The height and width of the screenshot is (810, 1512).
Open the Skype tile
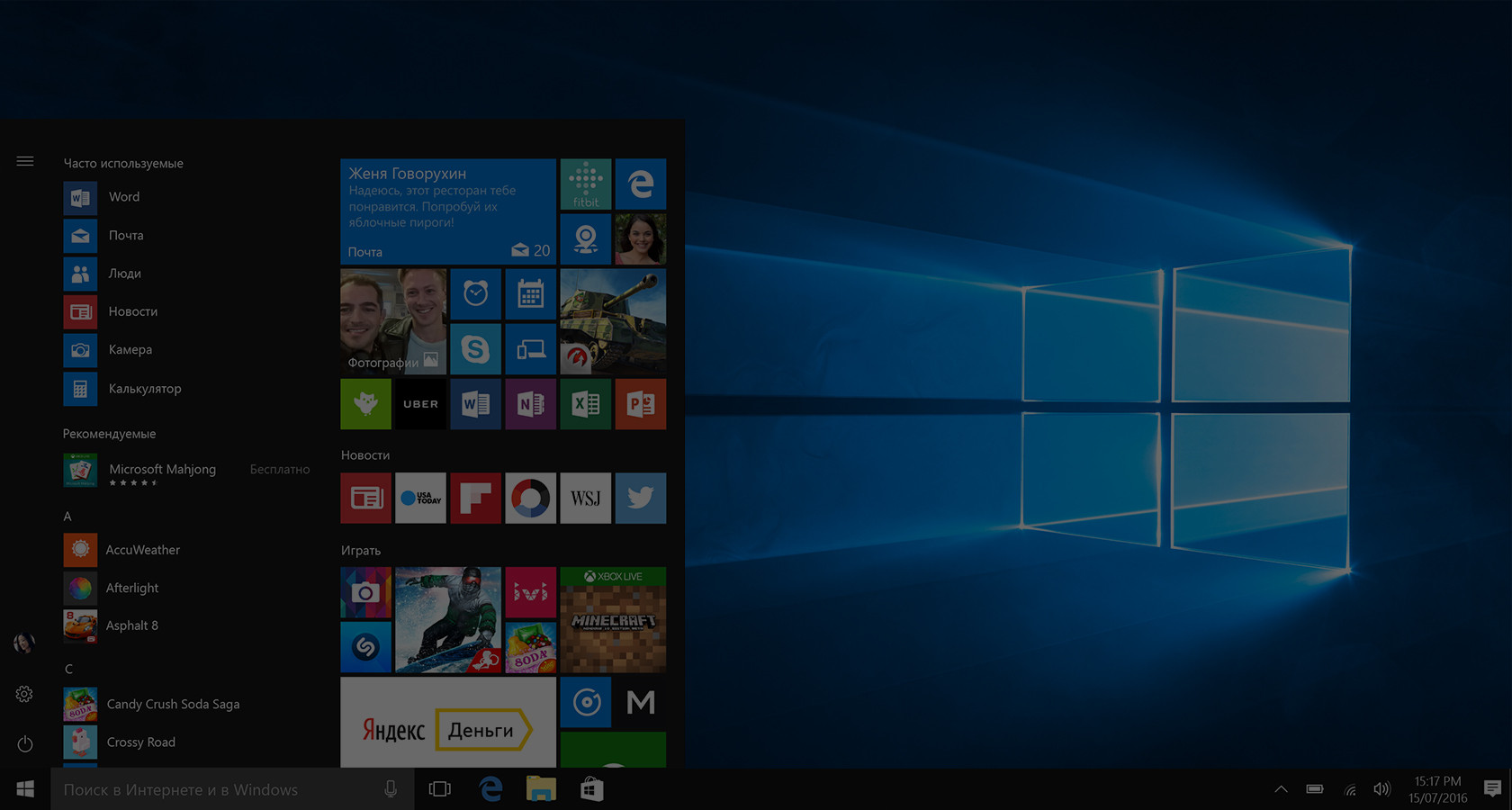(x=475, y=349)
